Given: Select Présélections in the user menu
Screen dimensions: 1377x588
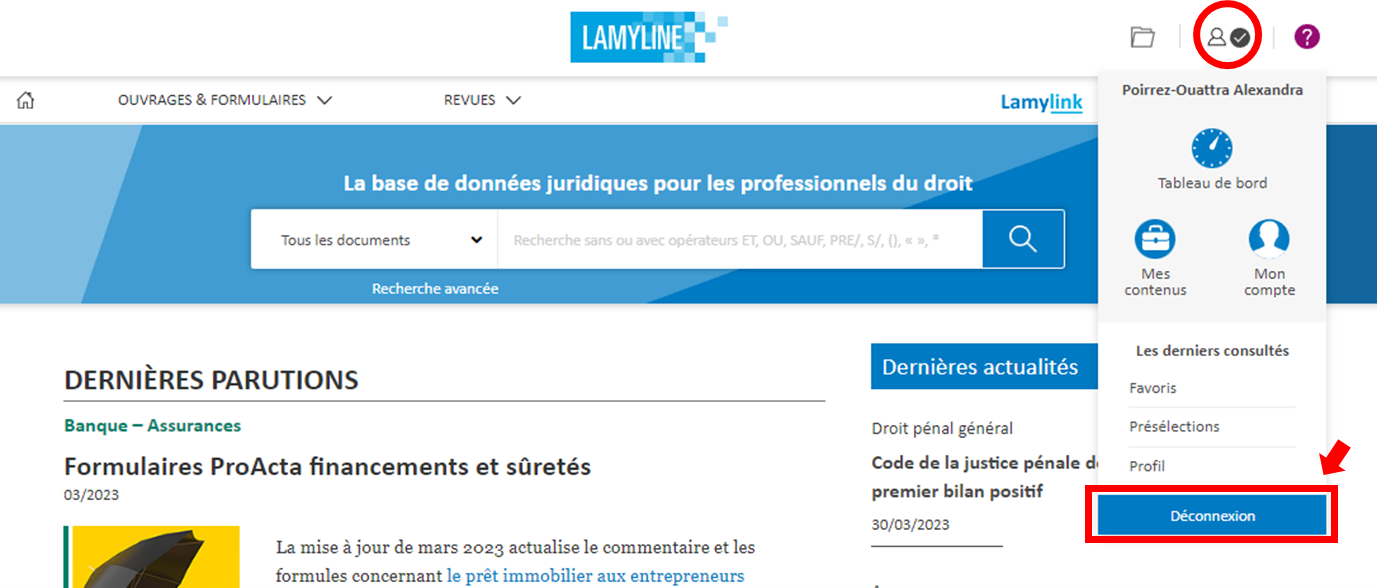Looking at the screenshot, I should point(1174,426).
